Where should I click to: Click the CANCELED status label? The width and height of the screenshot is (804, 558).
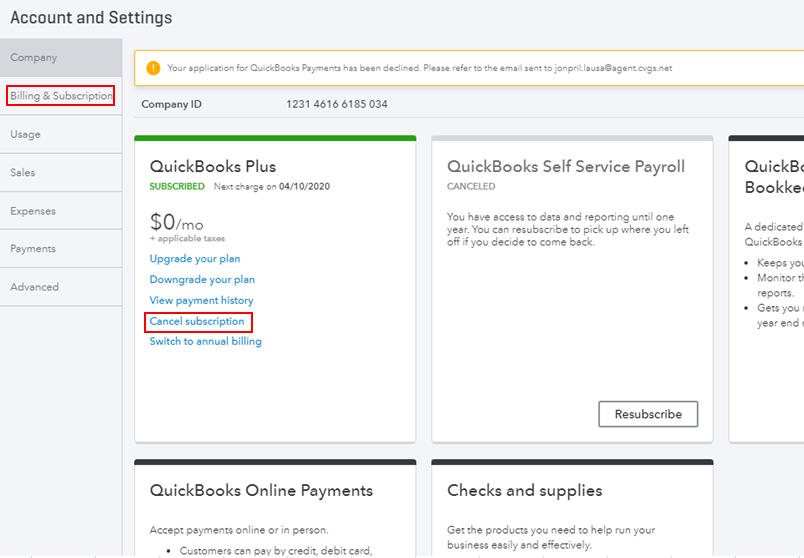471,186
